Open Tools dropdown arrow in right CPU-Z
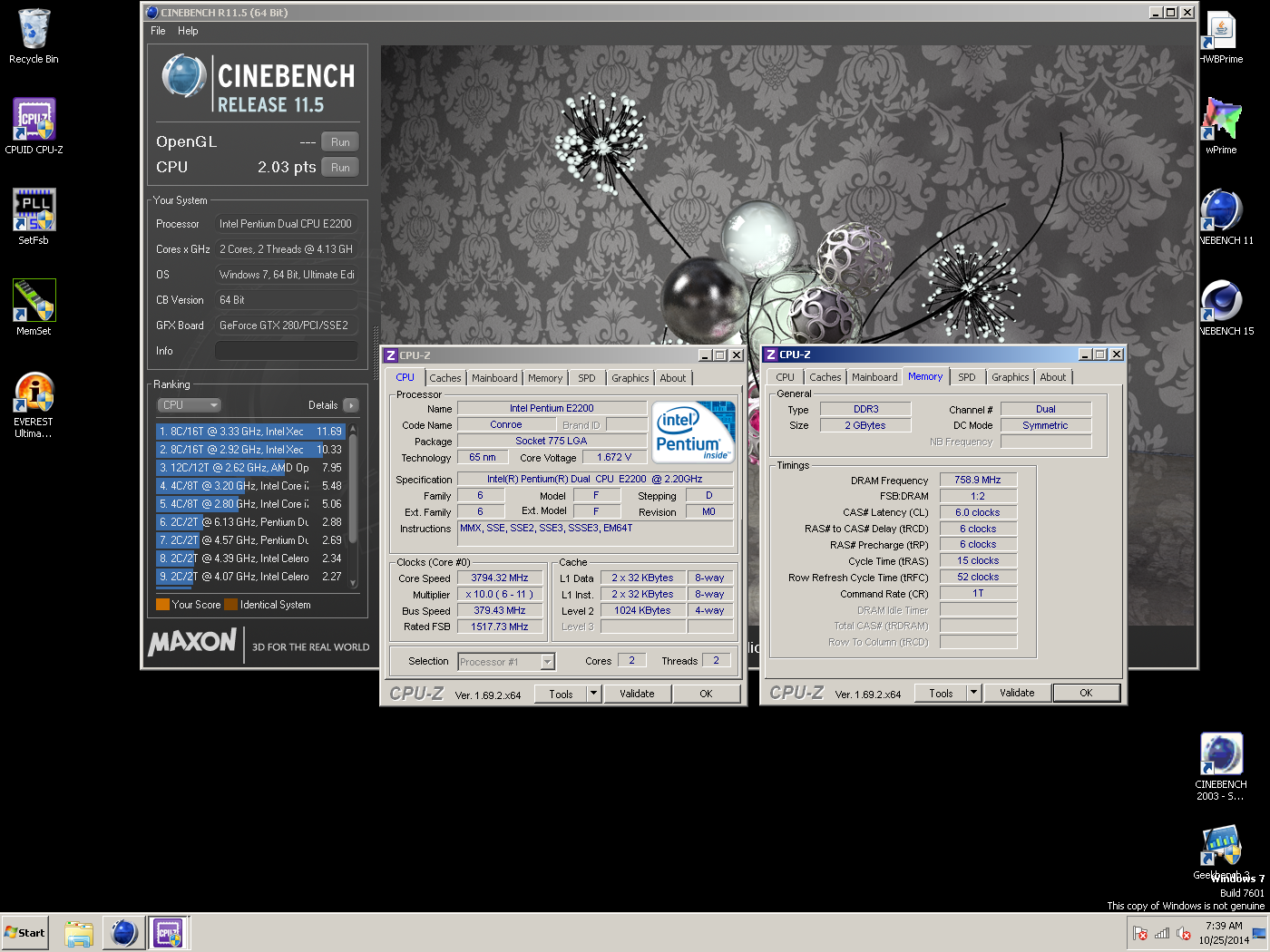Viewport: 1270px width, 952px height. (x=974, y=694)
